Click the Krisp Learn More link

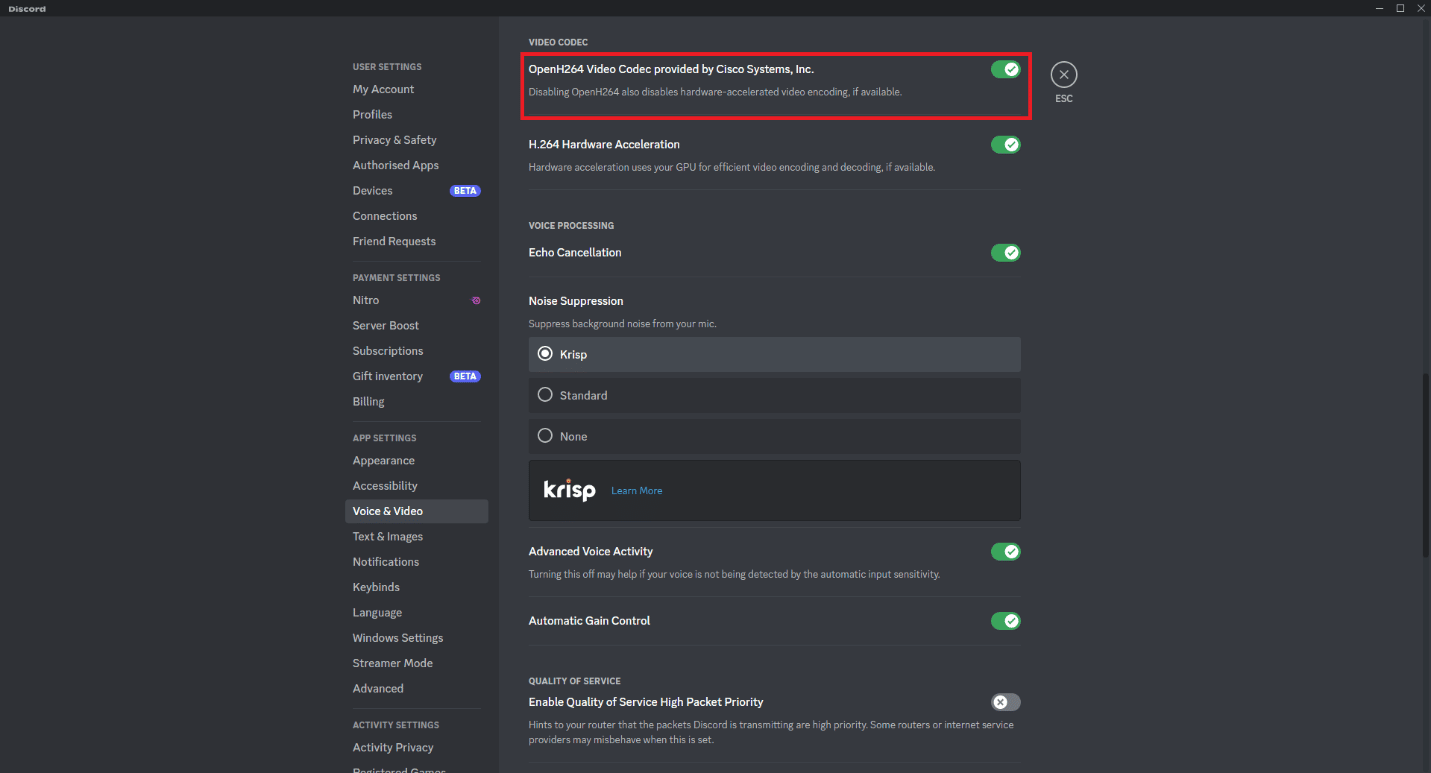click(636, 490)
